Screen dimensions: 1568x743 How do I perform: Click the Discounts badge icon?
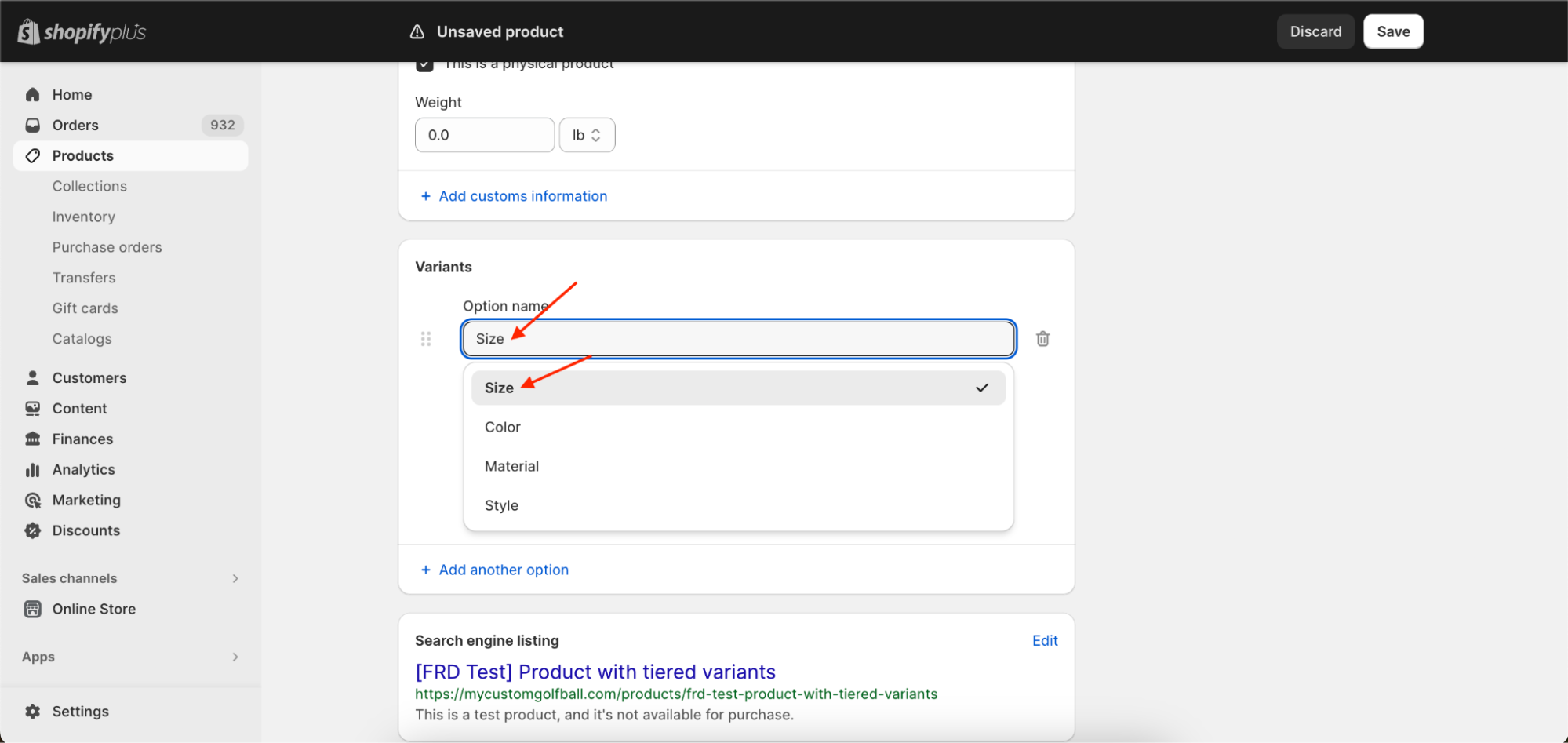(33, 531)
